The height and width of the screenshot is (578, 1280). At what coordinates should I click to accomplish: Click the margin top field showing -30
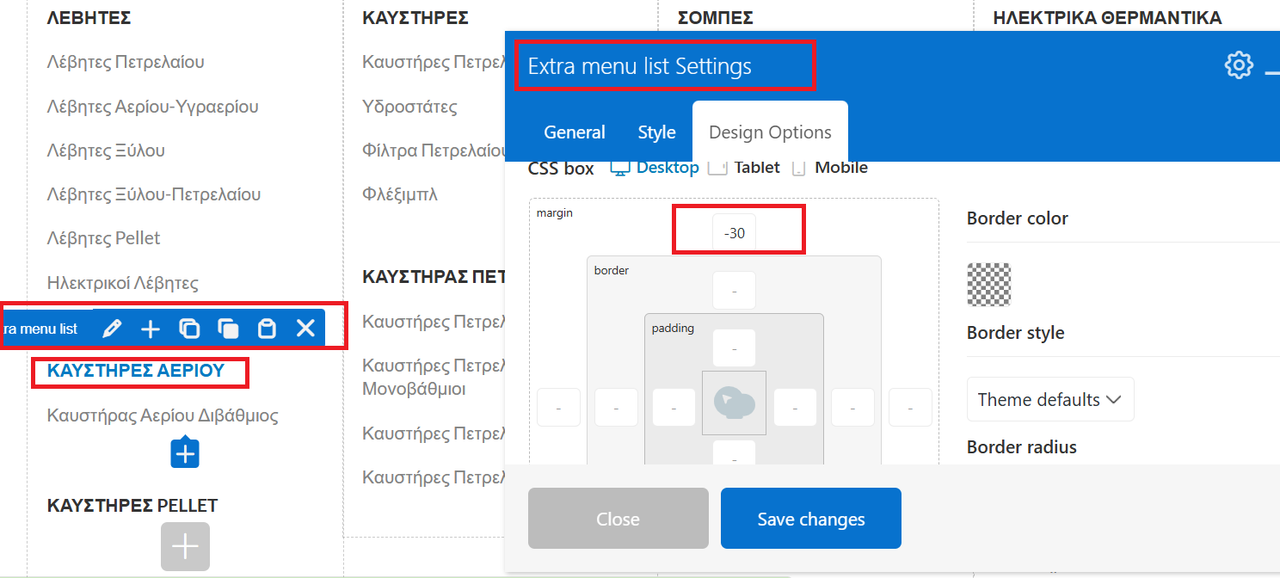pyautogui.click(x=734, y=233)
